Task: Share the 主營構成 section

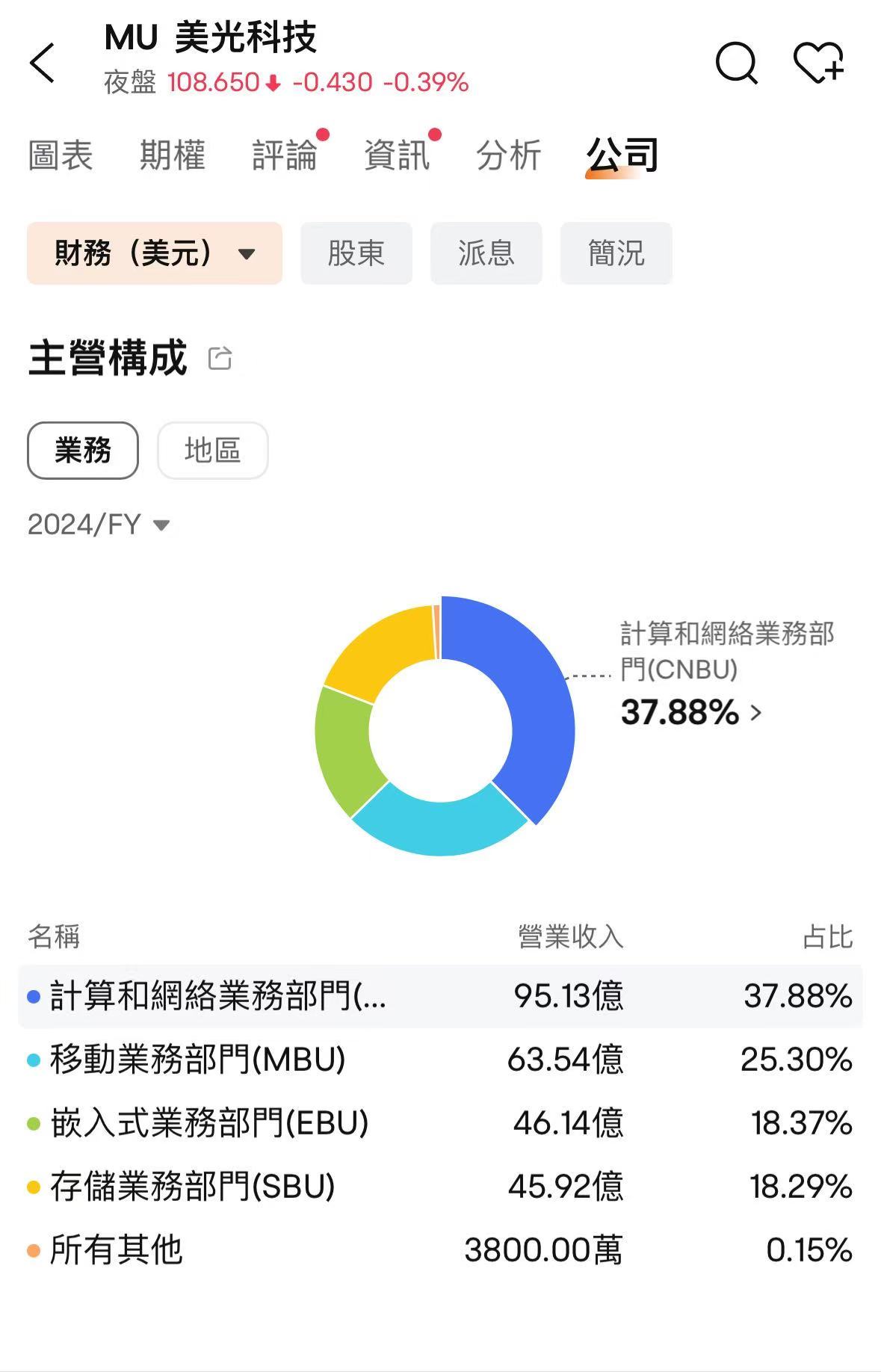Action: [220, 359]
